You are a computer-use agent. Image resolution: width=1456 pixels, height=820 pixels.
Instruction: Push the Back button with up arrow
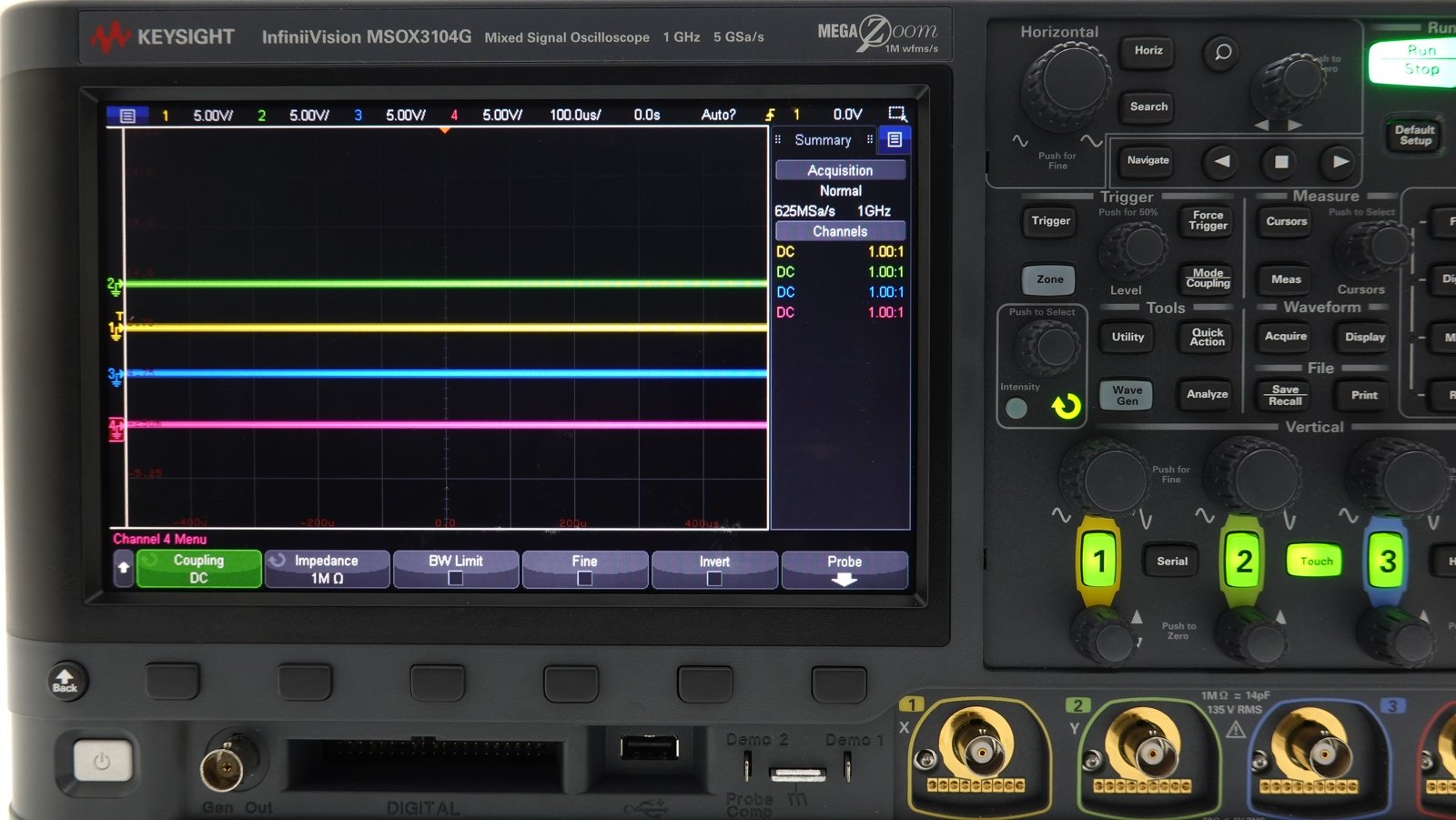(65, 680)
